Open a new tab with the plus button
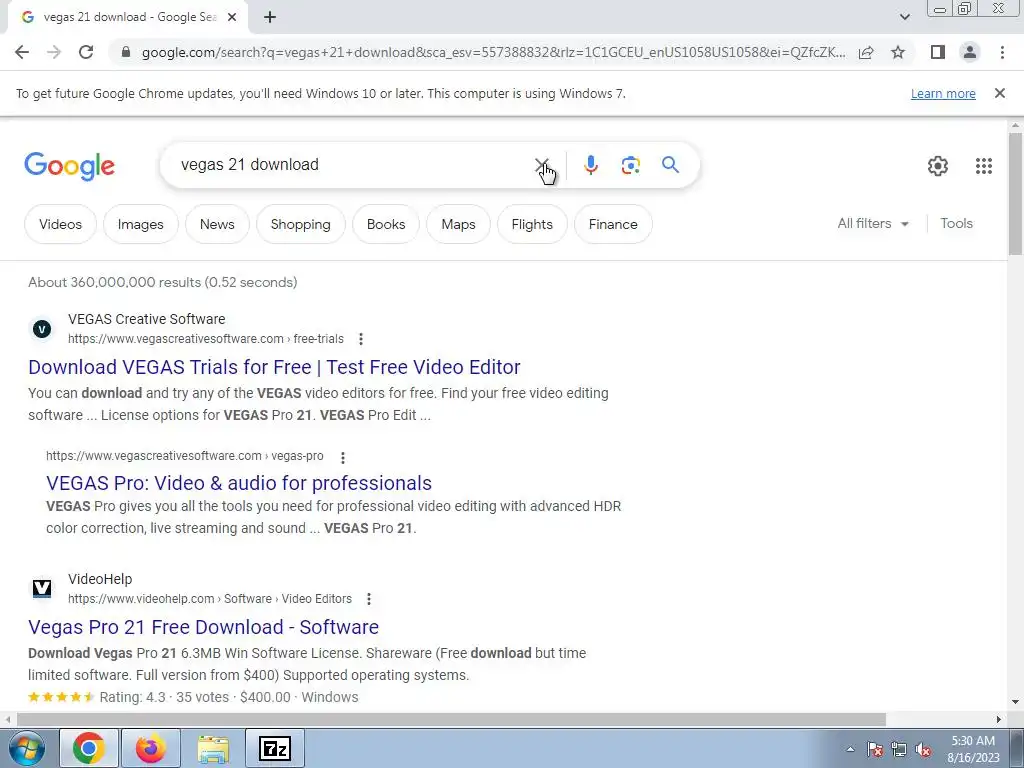The height and width of the screenshot is (768, 1024). [x=270, y=17]
